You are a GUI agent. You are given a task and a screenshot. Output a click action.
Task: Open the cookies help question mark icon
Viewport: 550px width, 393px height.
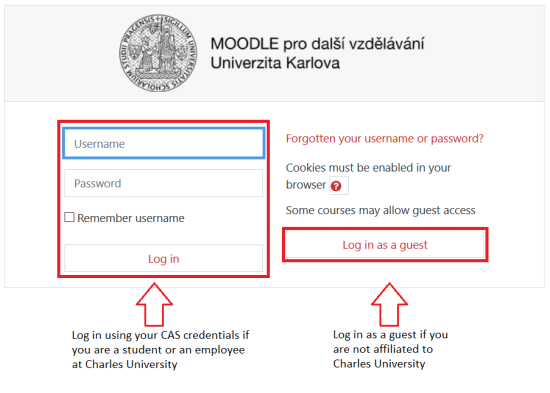click(x=336, y=186)
